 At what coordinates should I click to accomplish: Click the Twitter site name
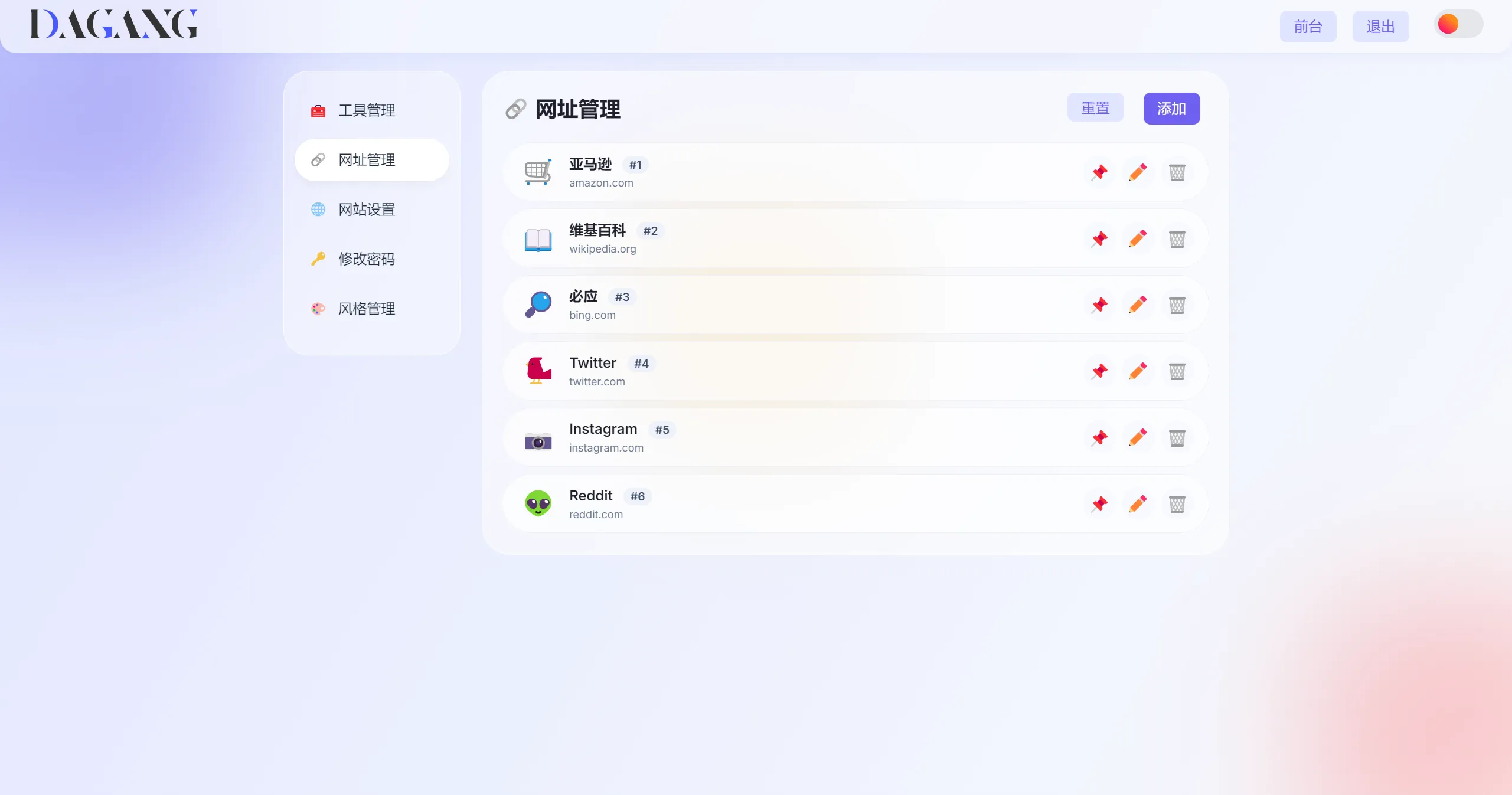[x=593, y=363]
